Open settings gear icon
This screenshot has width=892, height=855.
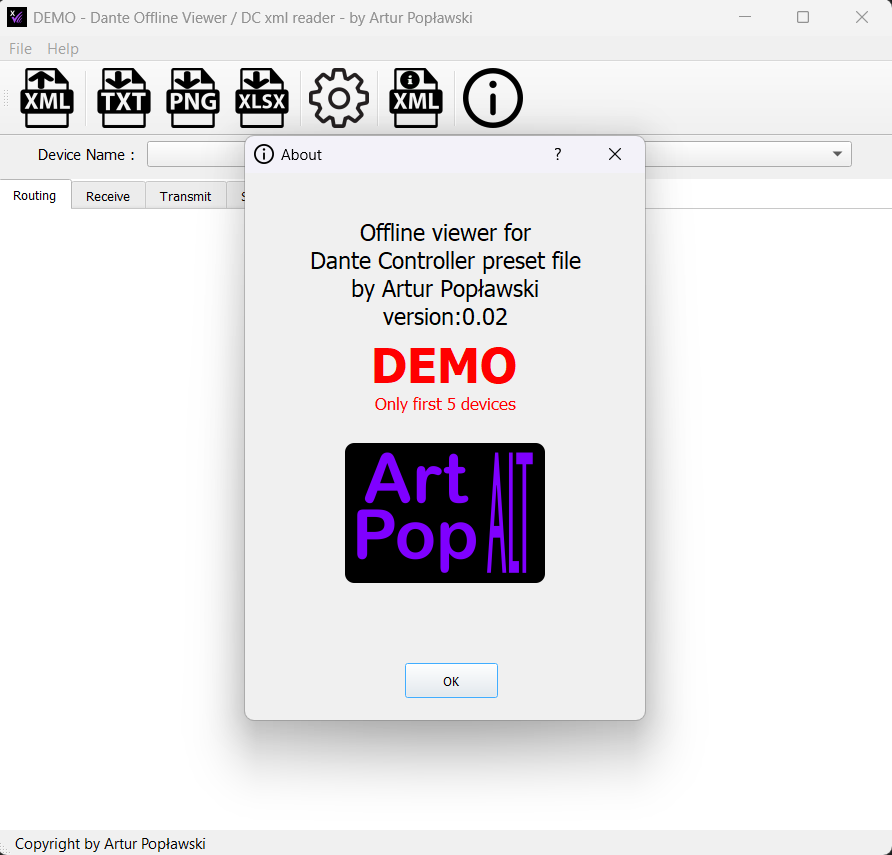pyautogui.click(x=338, y=98)
